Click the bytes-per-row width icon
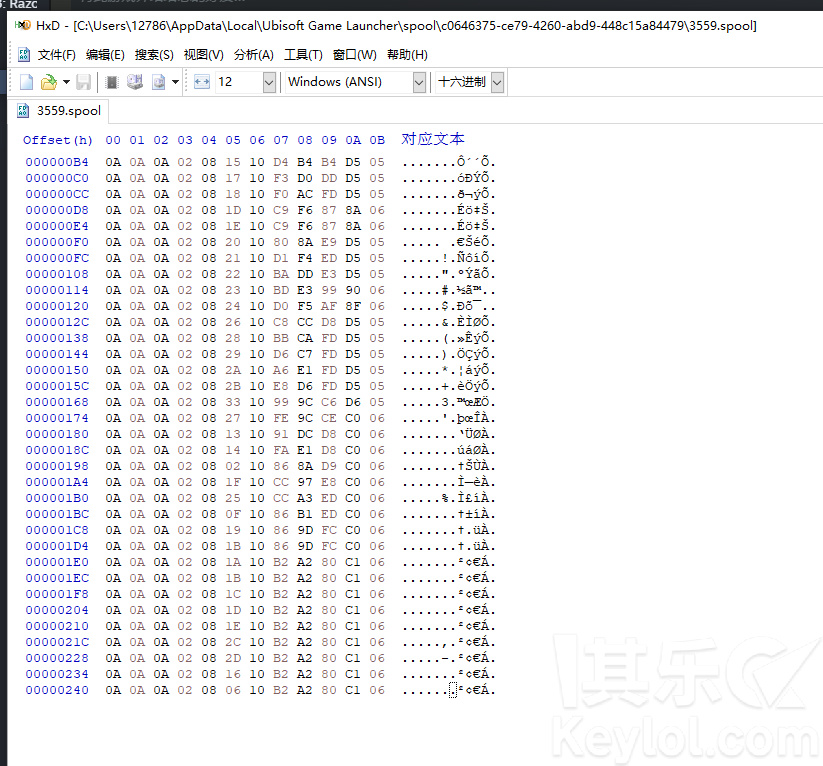 pos(202,82)
